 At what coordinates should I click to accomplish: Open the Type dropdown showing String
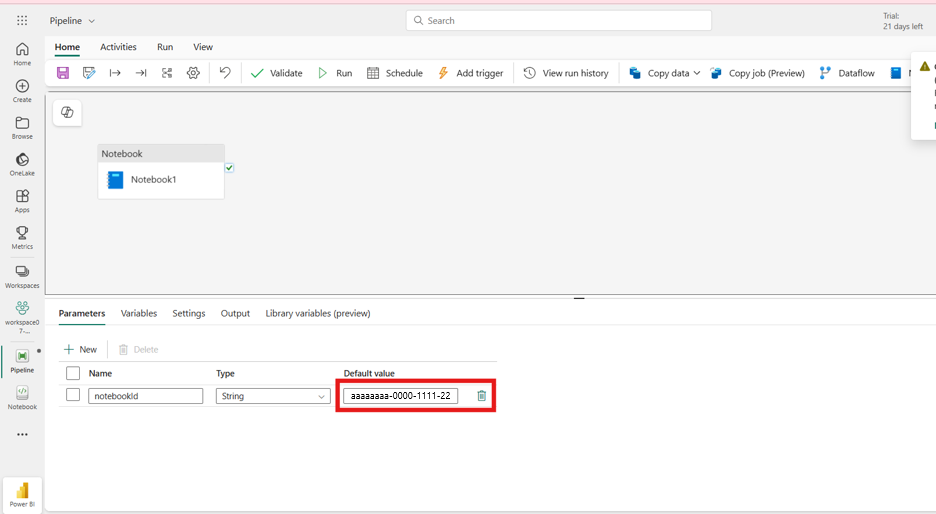point(273,396)
